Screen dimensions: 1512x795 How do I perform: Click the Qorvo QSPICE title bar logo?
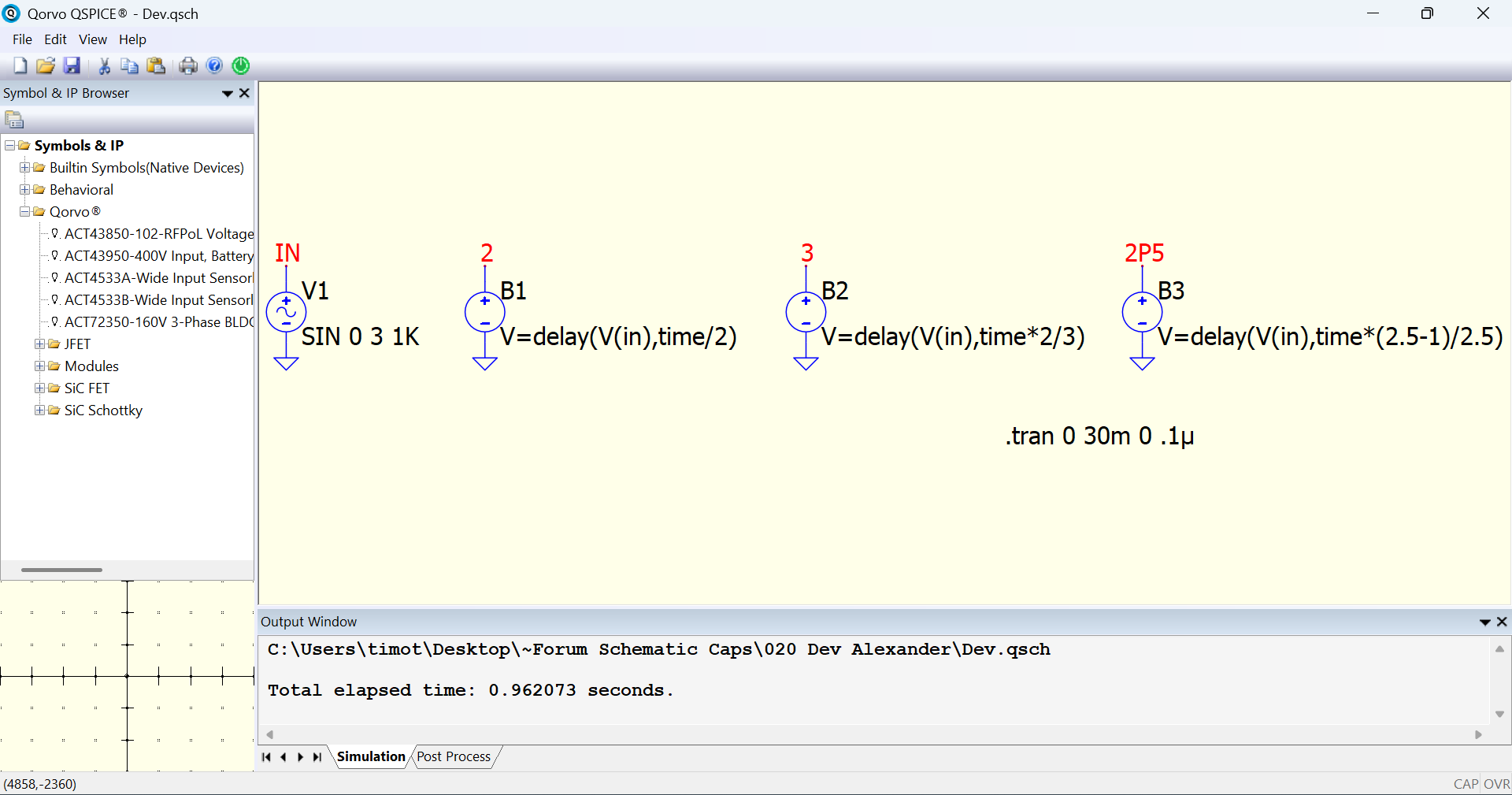click(11, 13)
